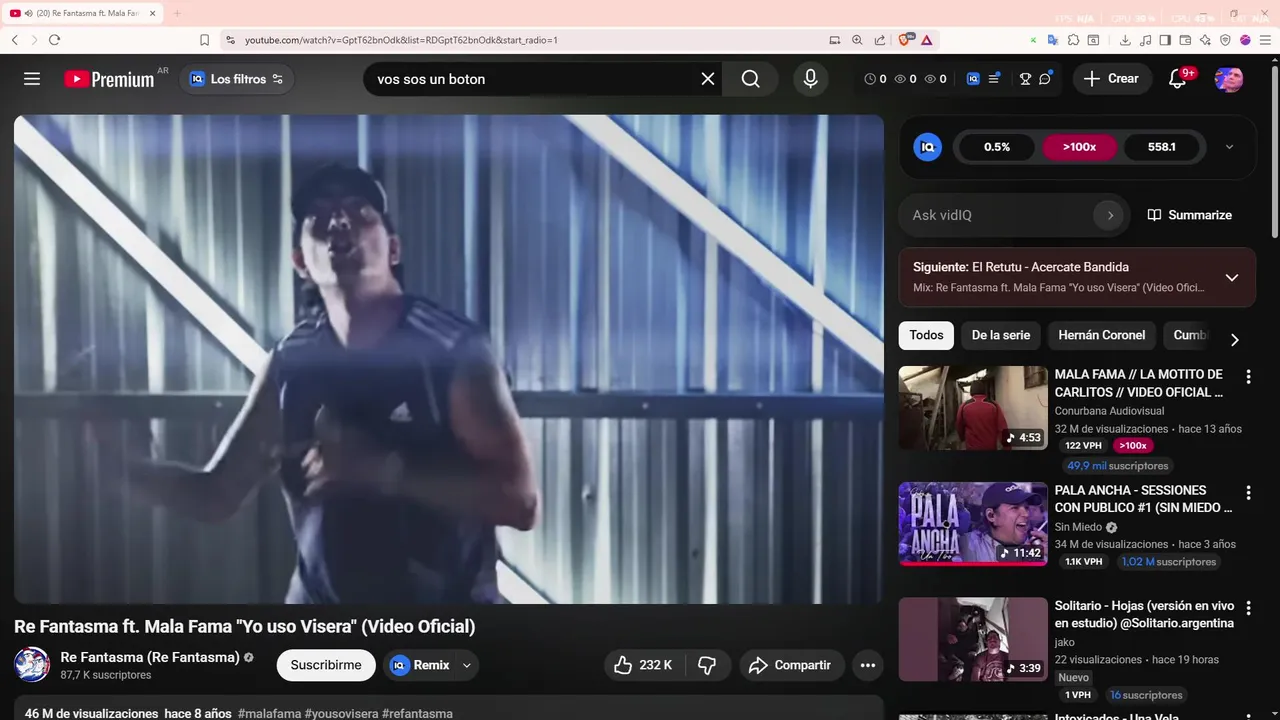Select the >100x vidIQ stat pill

coord(1079,147)
